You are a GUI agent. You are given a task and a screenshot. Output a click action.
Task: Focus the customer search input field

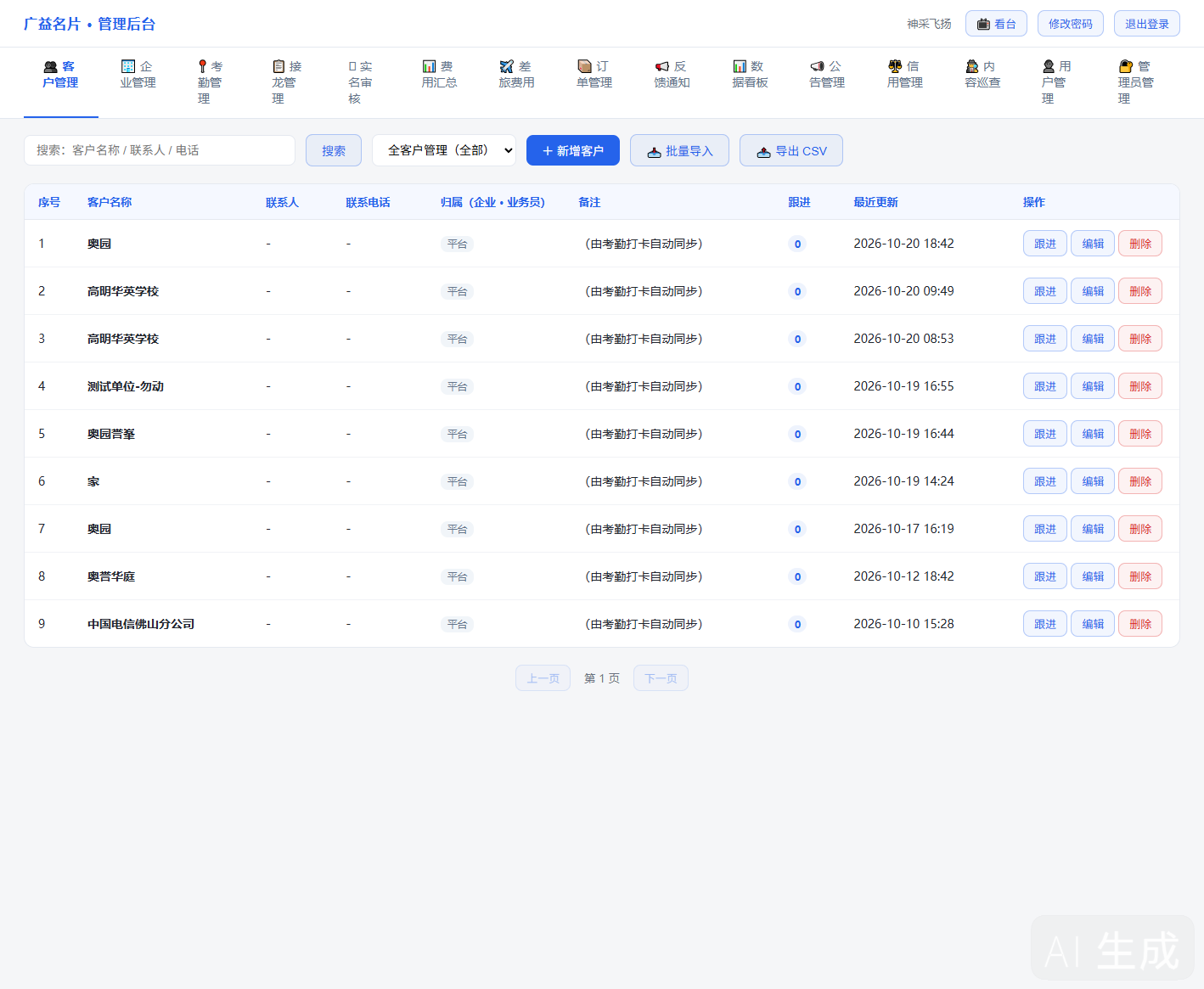(160, 150)
